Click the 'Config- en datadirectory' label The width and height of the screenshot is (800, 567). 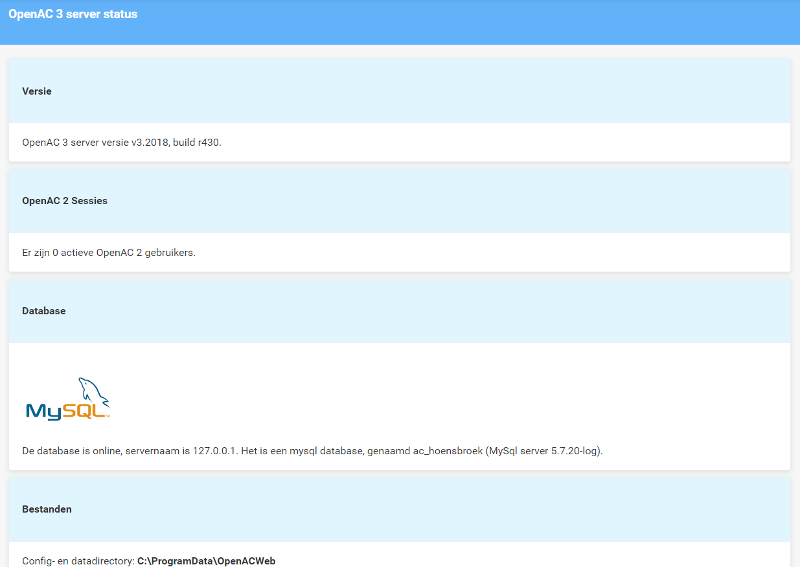click(77, 561)
